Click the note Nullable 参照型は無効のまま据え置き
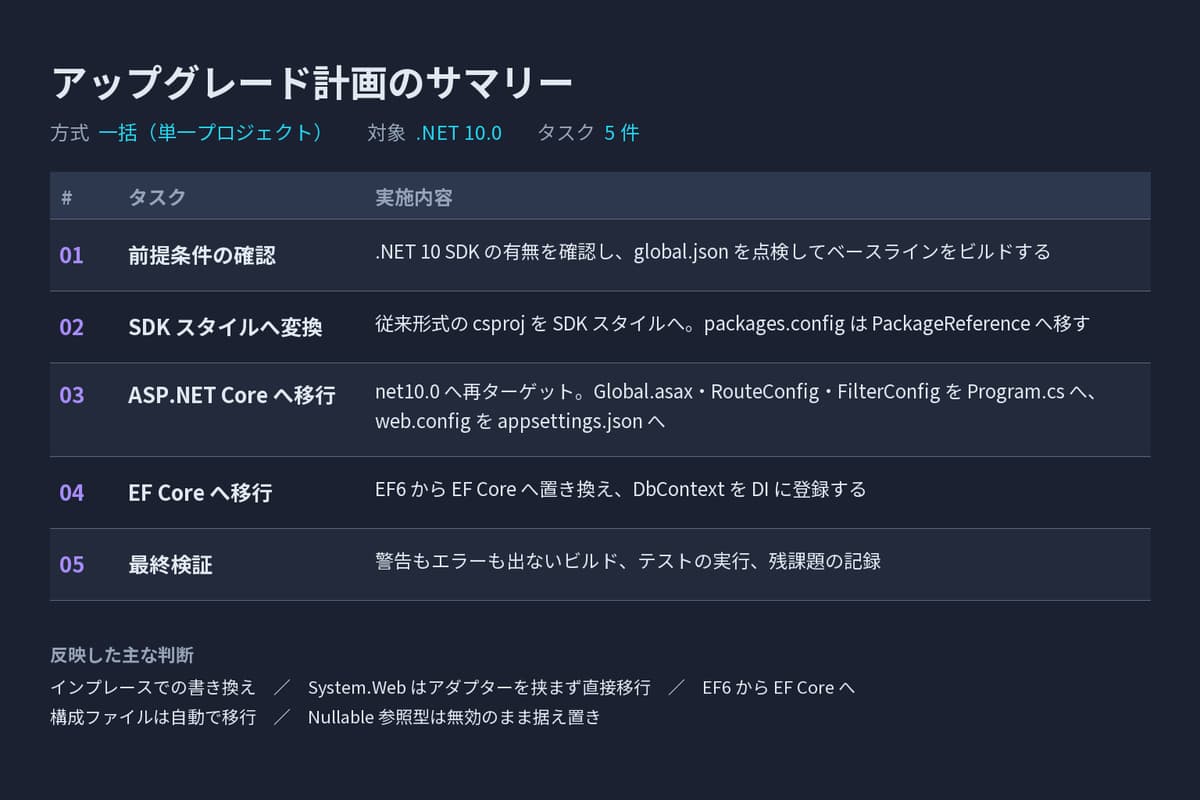Viewport: 1200px width, 800px height. (454, 717)
